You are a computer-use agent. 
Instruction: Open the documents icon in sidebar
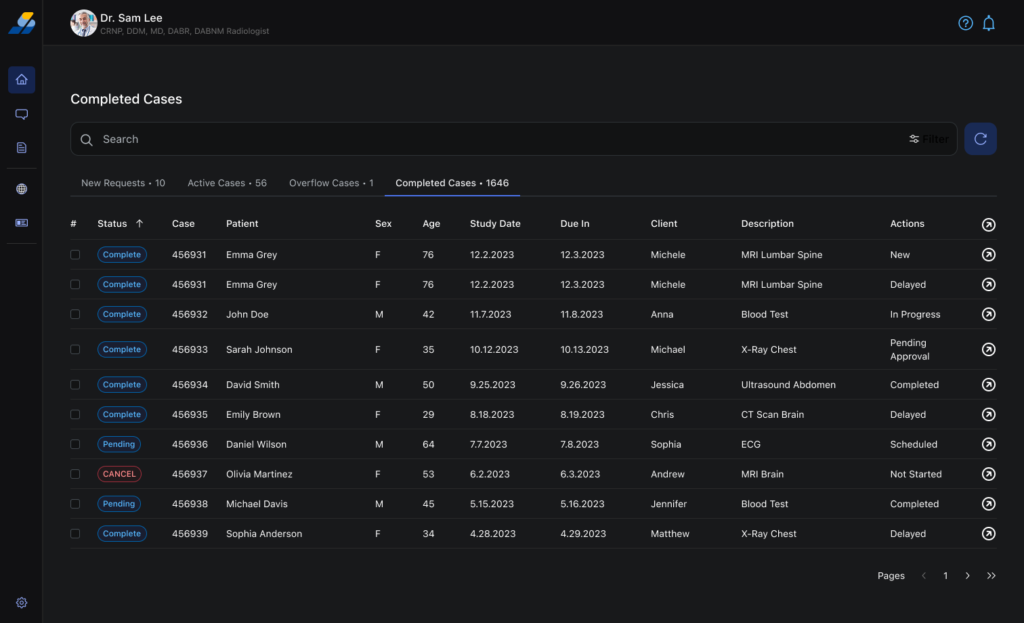point(22,148)
